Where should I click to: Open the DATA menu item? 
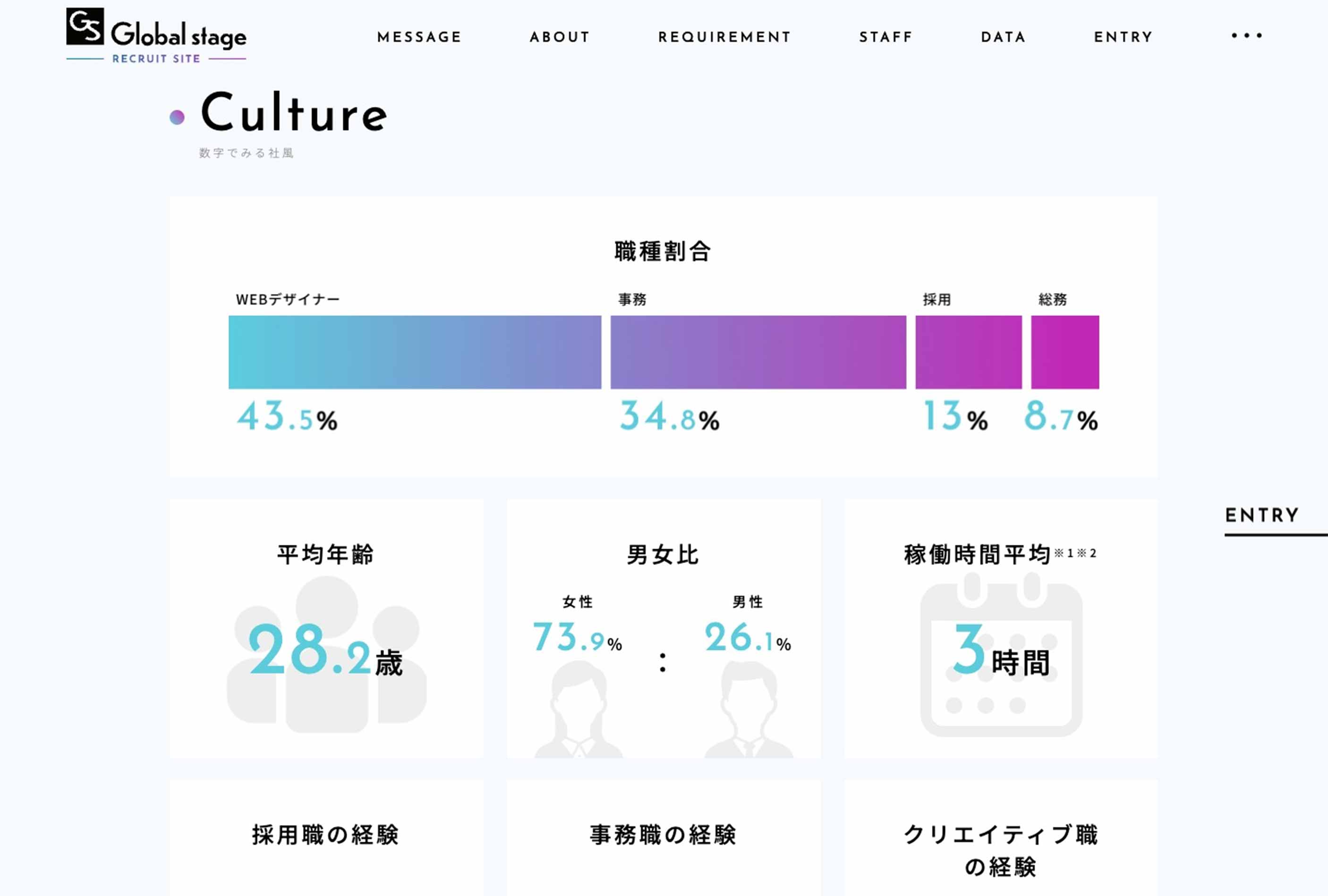point(1004,37)
